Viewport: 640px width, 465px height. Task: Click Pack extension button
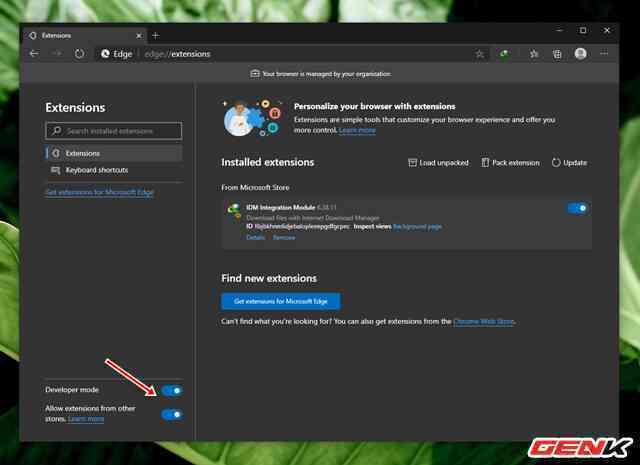510,162
